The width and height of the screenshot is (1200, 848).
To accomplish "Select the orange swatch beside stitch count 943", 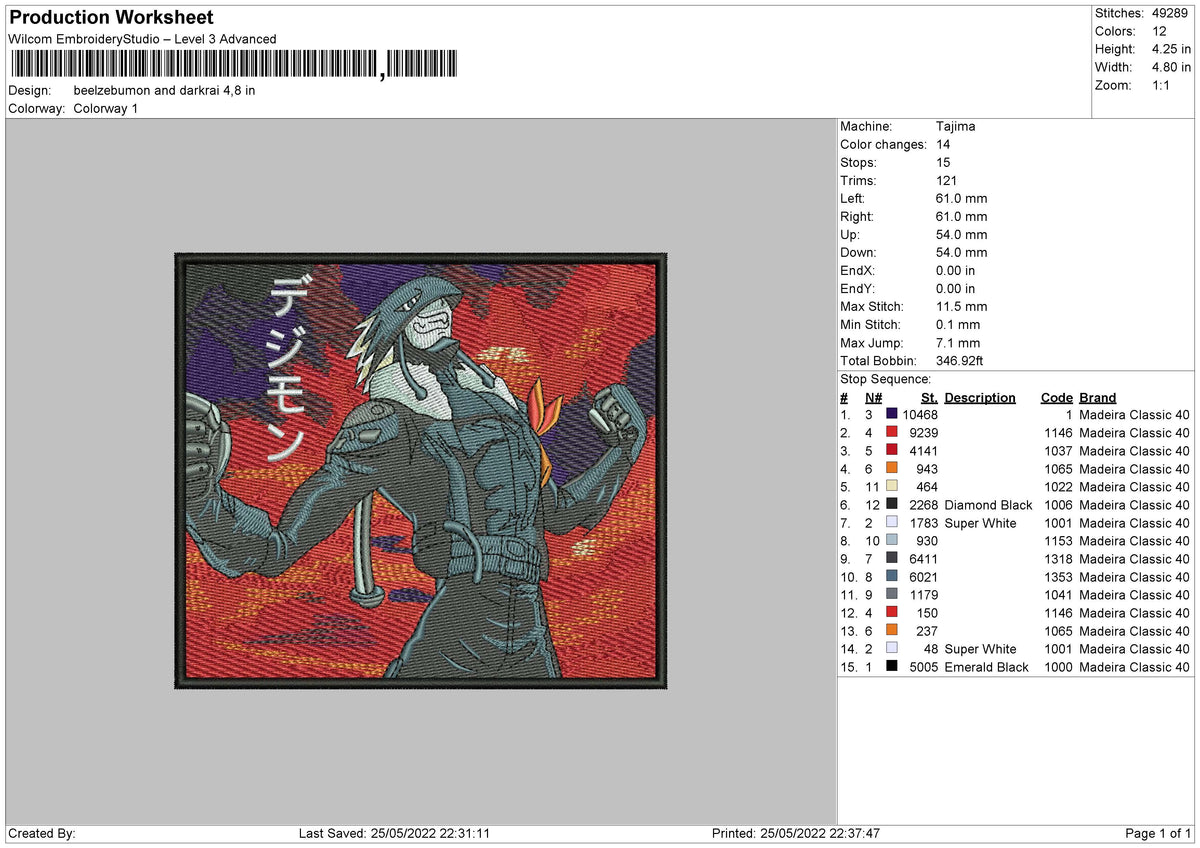I will (x=892, y=468).
